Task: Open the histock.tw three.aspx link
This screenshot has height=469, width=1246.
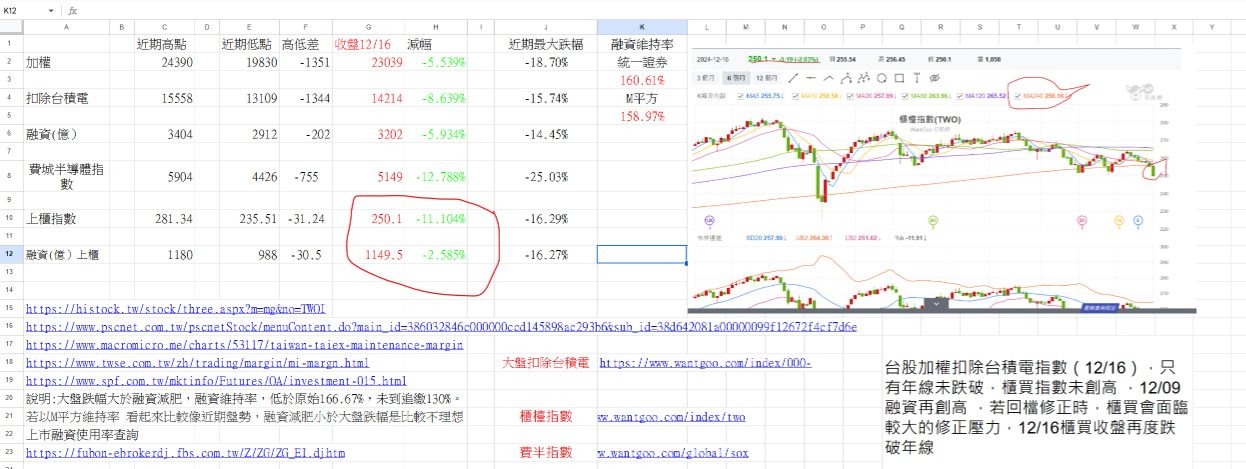Action: pyautogui.click(x=176, y=308)
